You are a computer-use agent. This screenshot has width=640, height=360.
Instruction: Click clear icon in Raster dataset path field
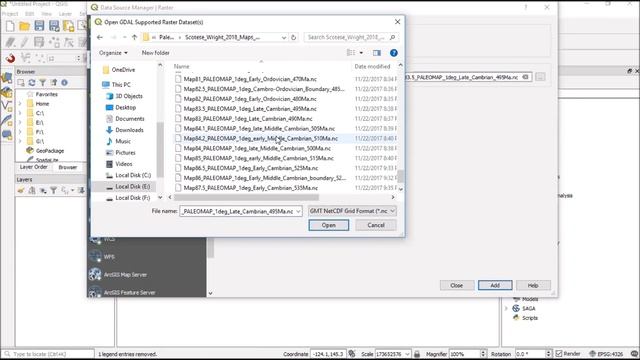526,77
